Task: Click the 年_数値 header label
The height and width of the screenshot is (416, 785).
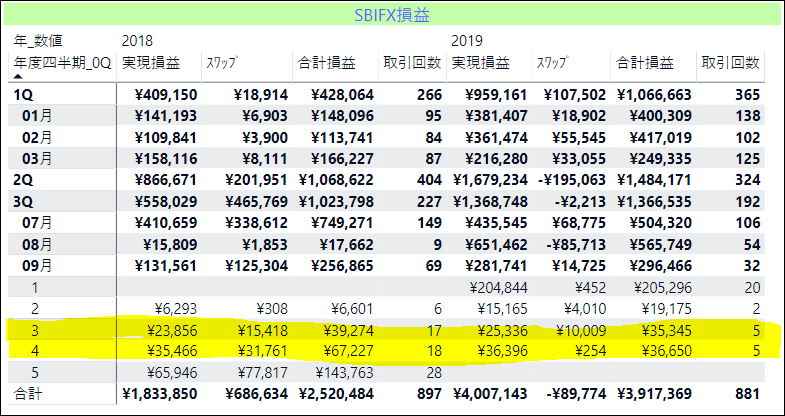Action: pos(38,41)
